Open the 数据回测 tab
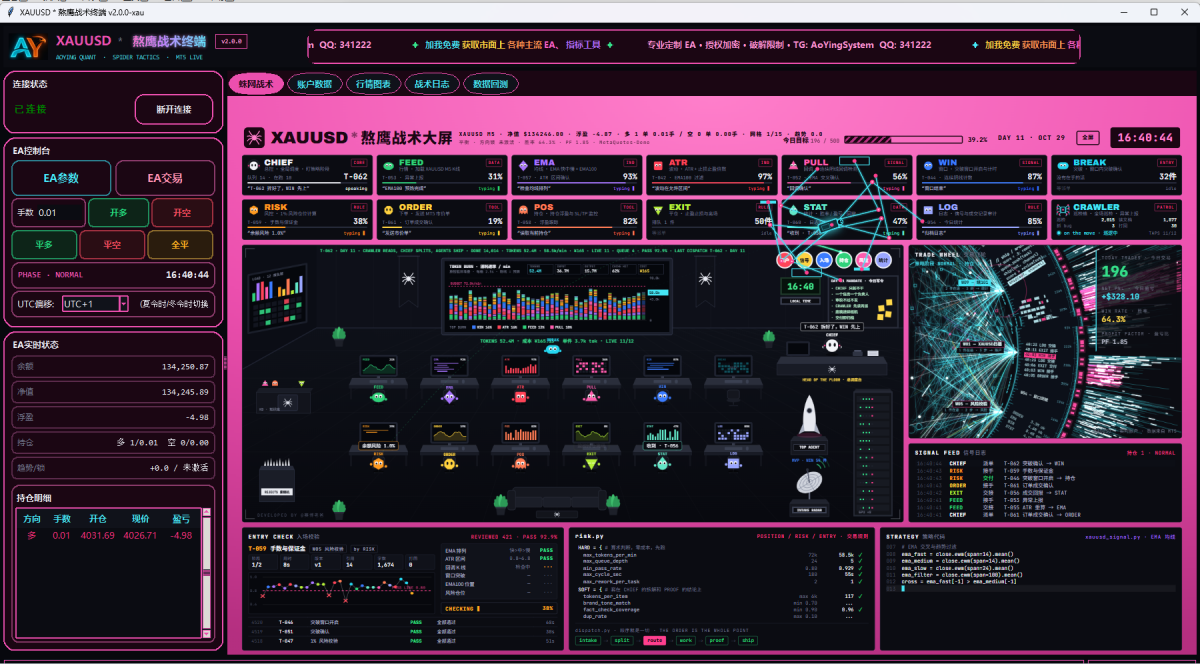The height and width of the screenshot is (664, 1200). (491, 84)
